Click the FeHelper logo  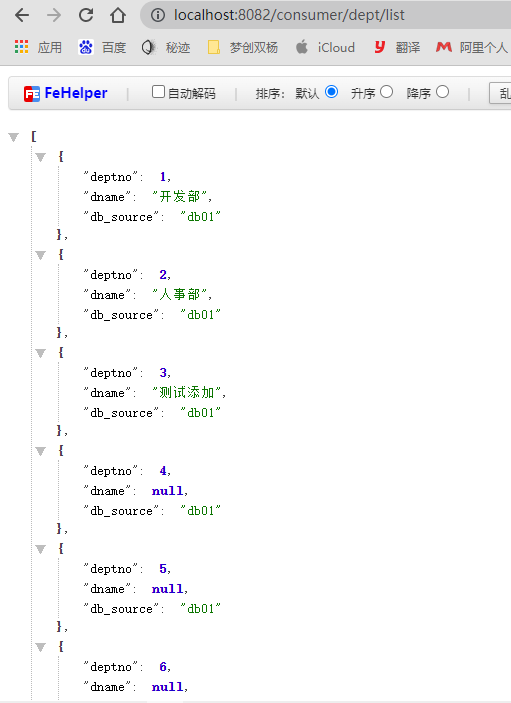pyautogui.click(x=65, y=93)
